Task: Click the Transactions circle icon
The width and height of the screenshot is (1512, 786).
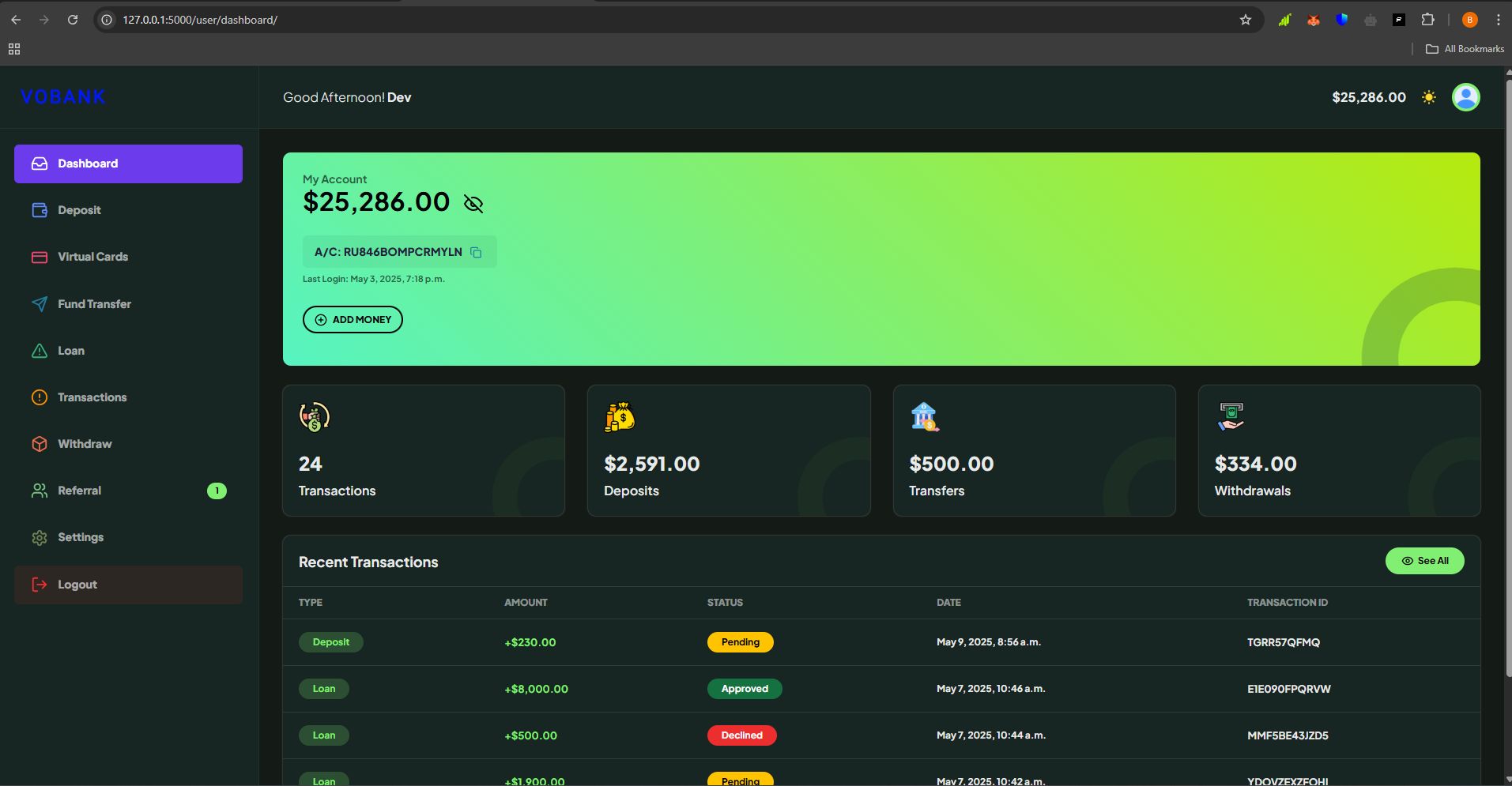Action: pyautogui.click(x=40, y=397)
